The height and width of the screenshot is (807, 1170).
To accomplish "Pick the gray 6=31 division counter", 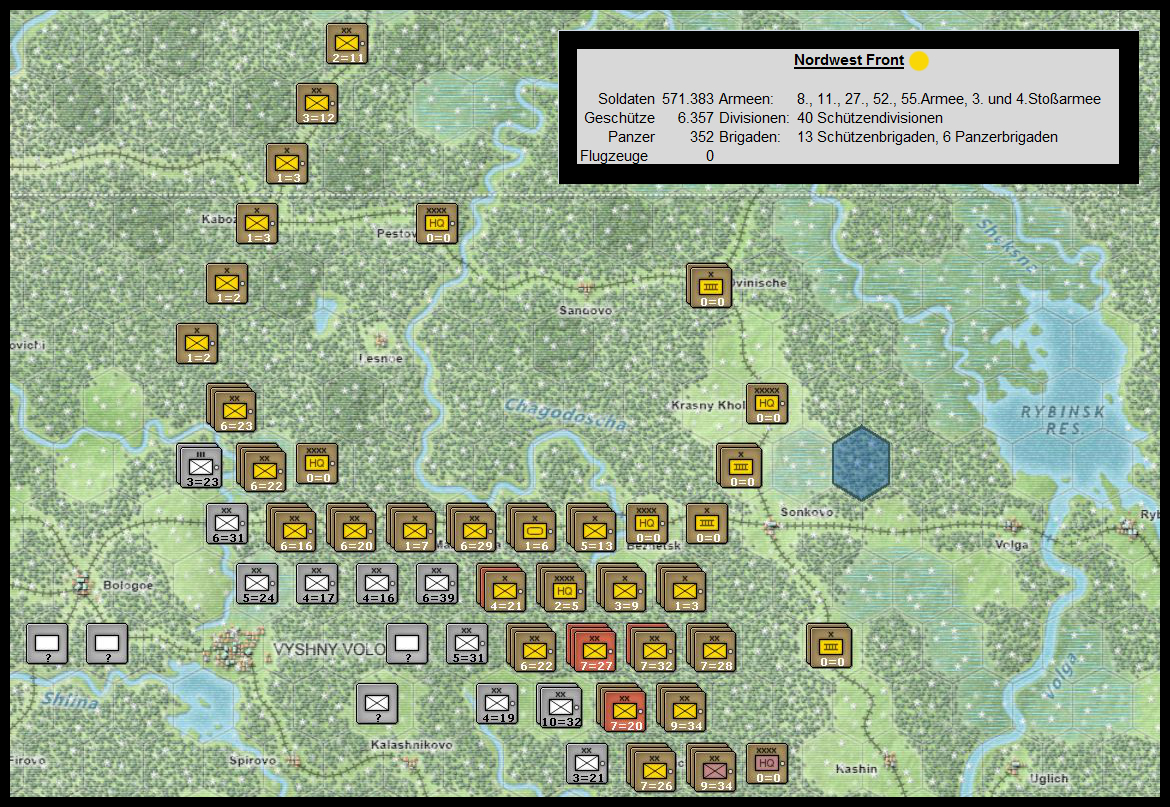I will (x=228, y=524).
